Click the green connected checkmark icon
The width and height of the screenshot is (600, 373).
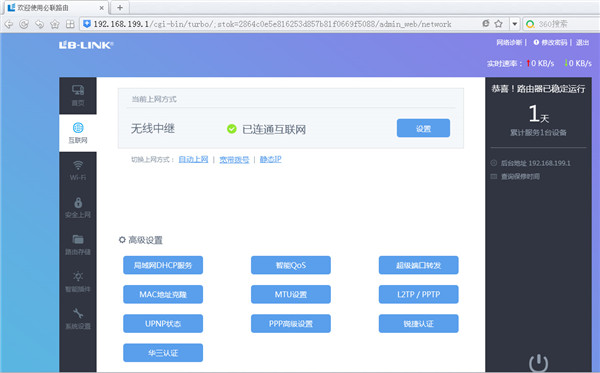point(232,129)
